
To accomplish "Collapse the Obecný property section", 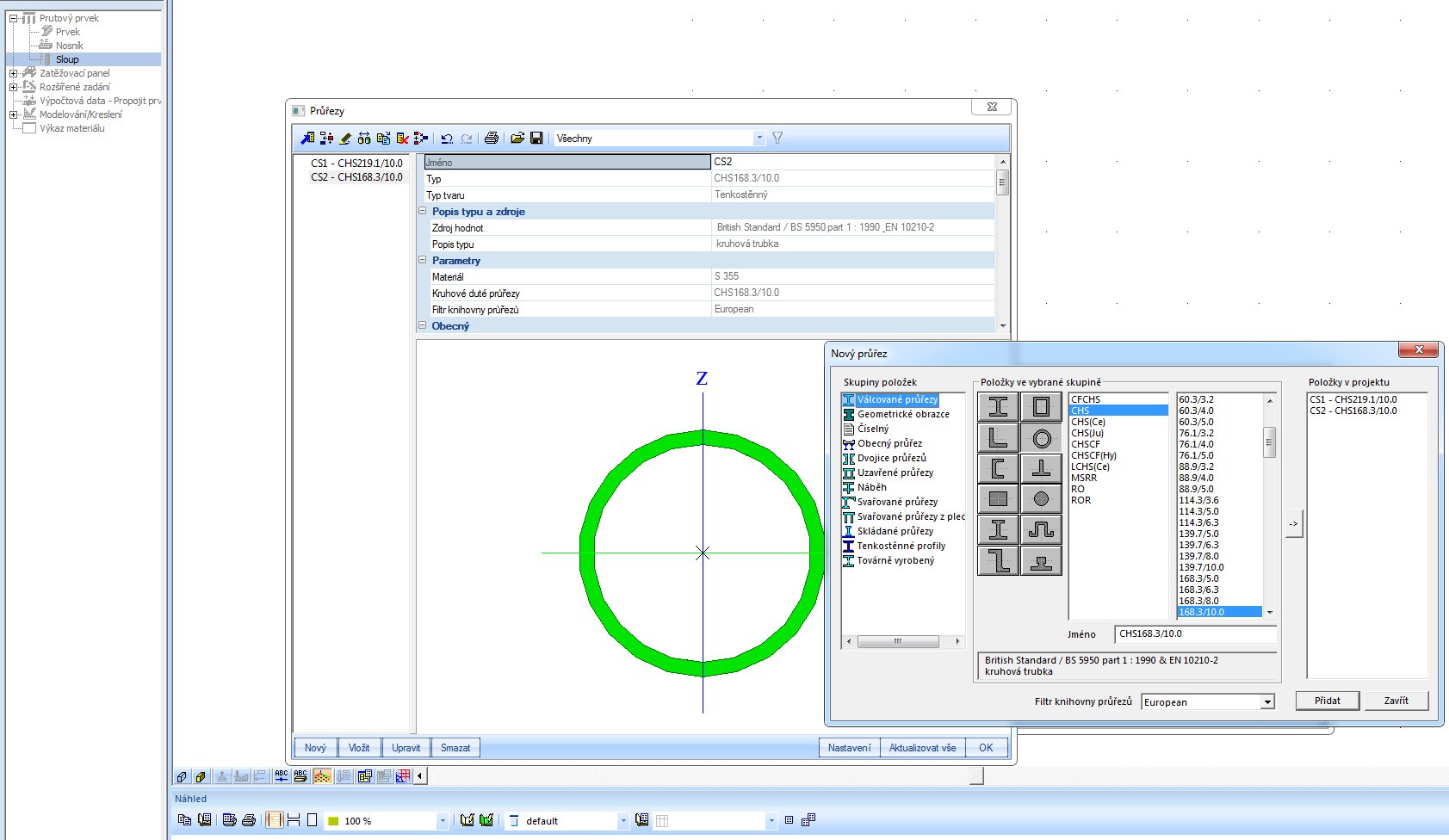I will [x=423, y=325].
